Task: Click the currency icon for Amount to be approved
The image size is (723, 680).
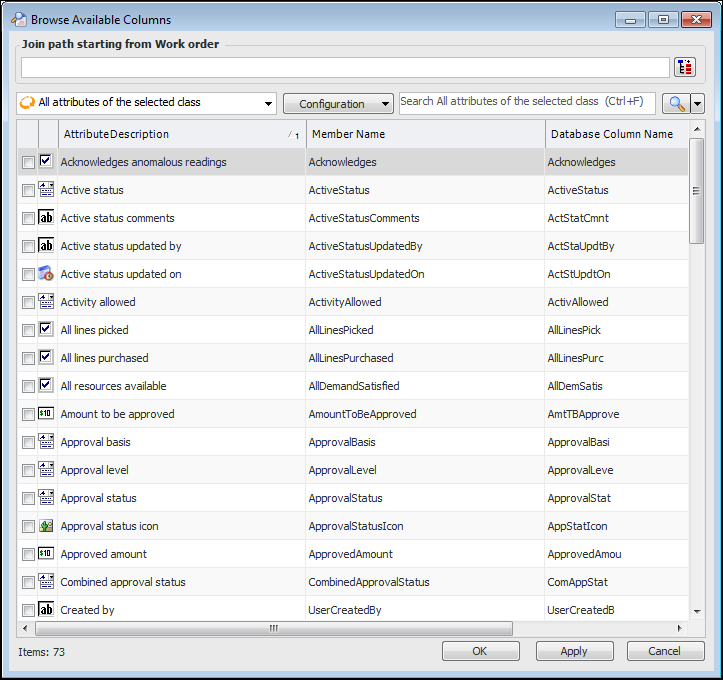Action: (46, 414)
